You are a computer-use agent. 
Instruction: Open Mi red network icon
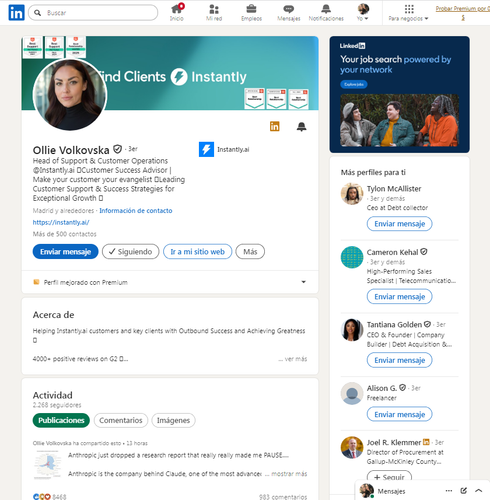214,12
